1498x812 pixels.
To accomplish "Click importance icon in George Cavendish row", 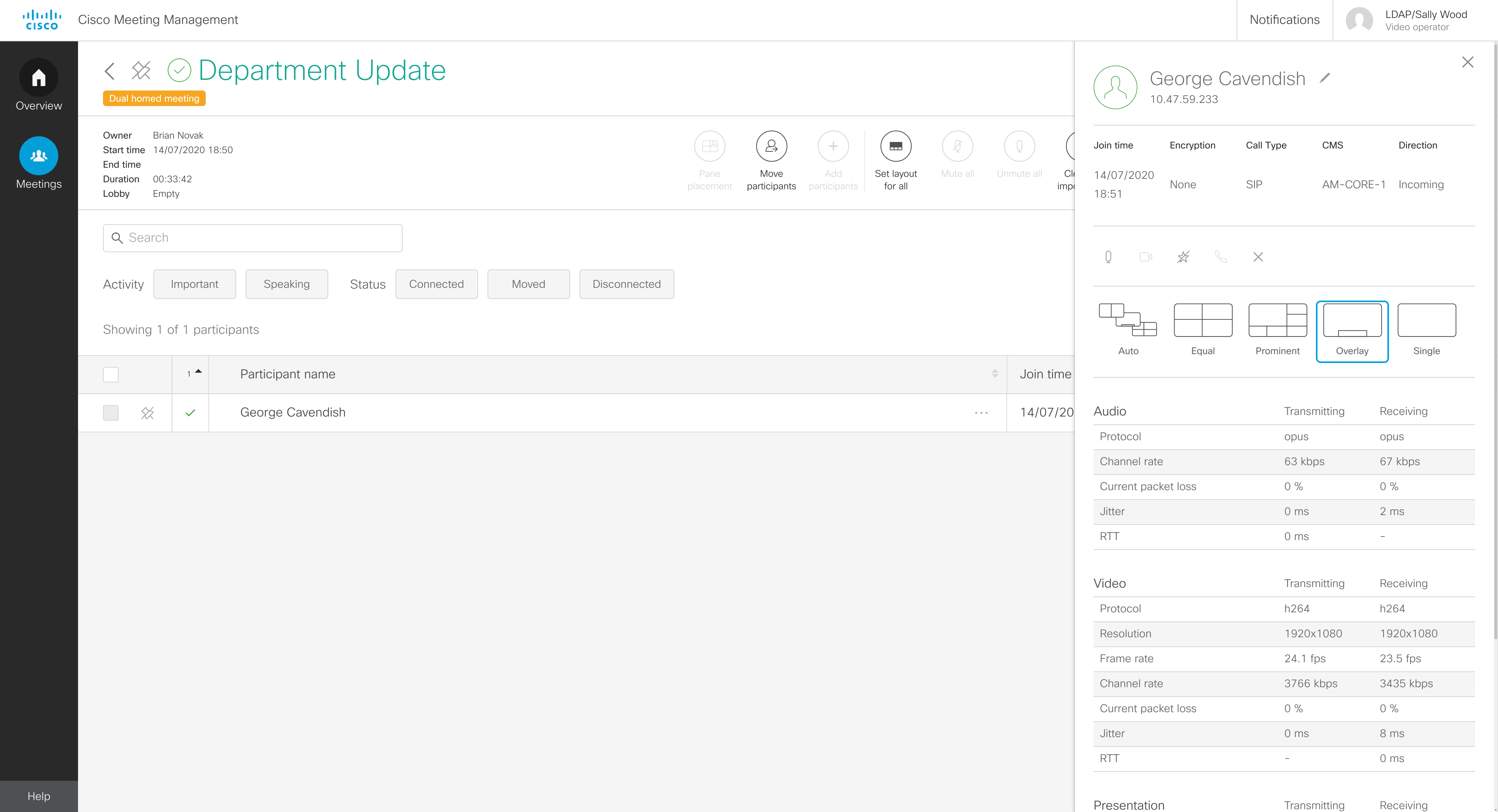I will [148, 413].
